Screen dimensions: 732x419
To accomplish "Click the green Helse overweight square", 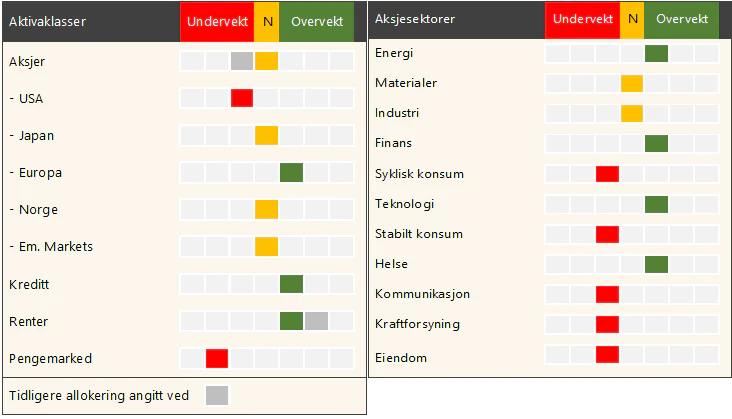I will coord(656,265).
